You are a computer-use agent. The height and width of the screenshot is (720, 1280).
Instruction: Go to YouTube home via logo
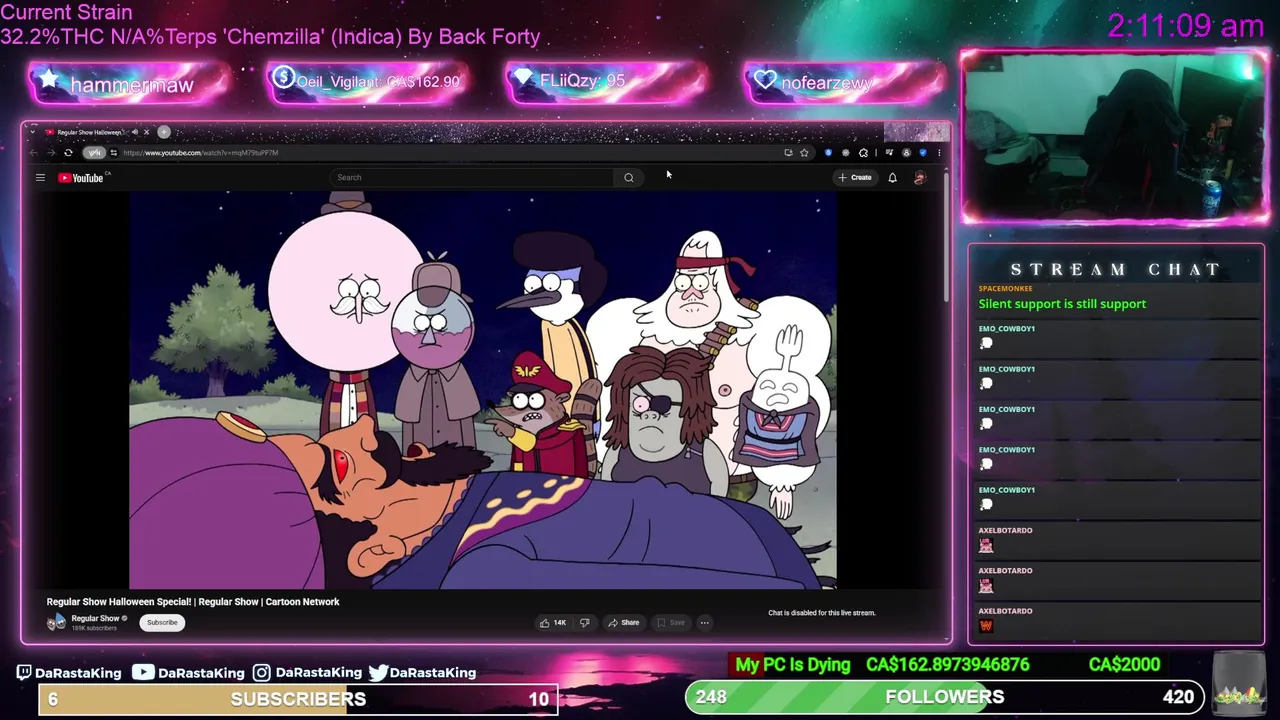(82, 178)
